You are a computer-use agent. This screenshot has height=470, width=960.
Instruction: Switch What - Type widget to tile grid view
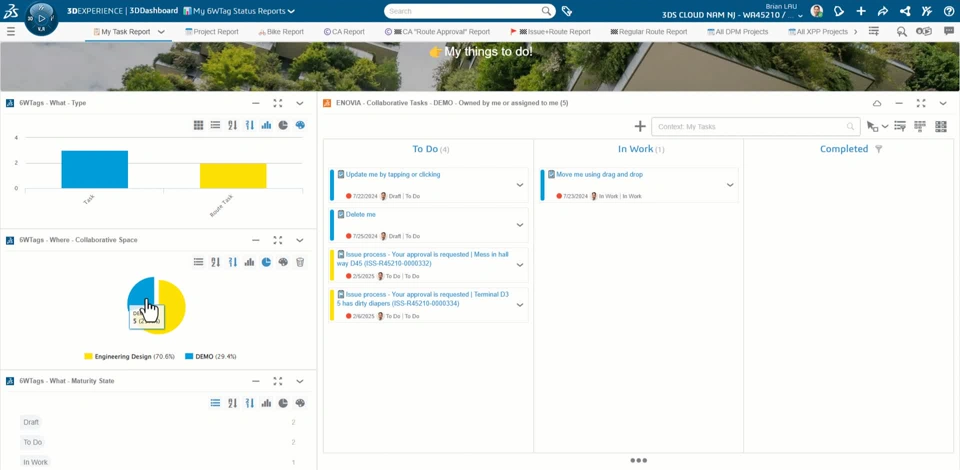pyautogui.click(x=198, y=125)
